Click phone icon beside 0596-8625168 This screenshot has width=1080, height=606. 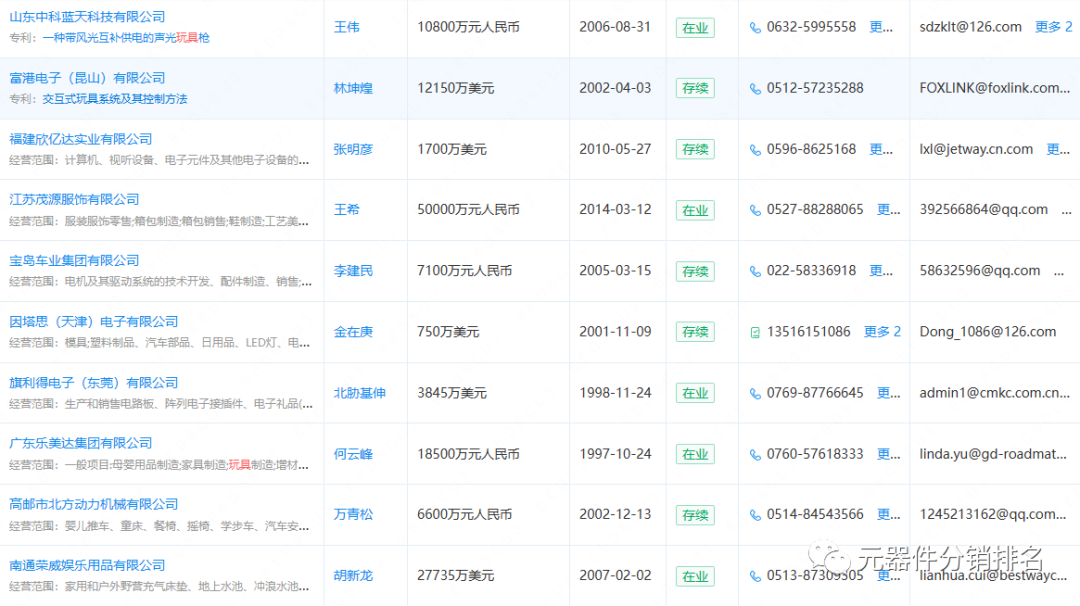click(755, 150)
